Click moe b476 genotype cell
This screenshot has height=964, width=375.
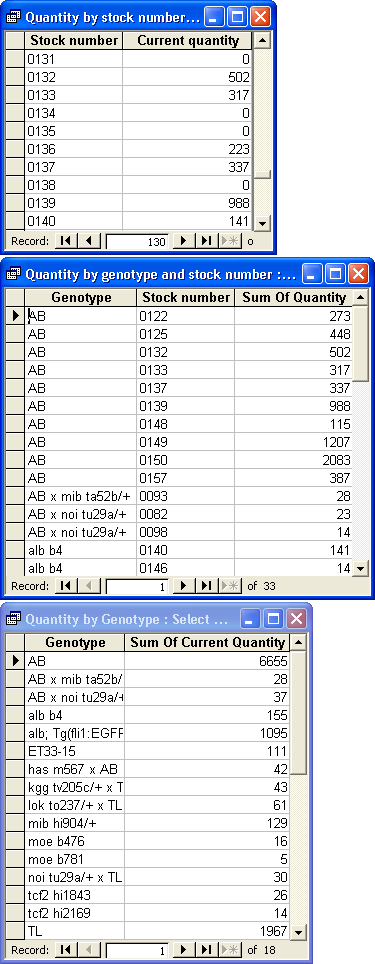tap(75, 841)
